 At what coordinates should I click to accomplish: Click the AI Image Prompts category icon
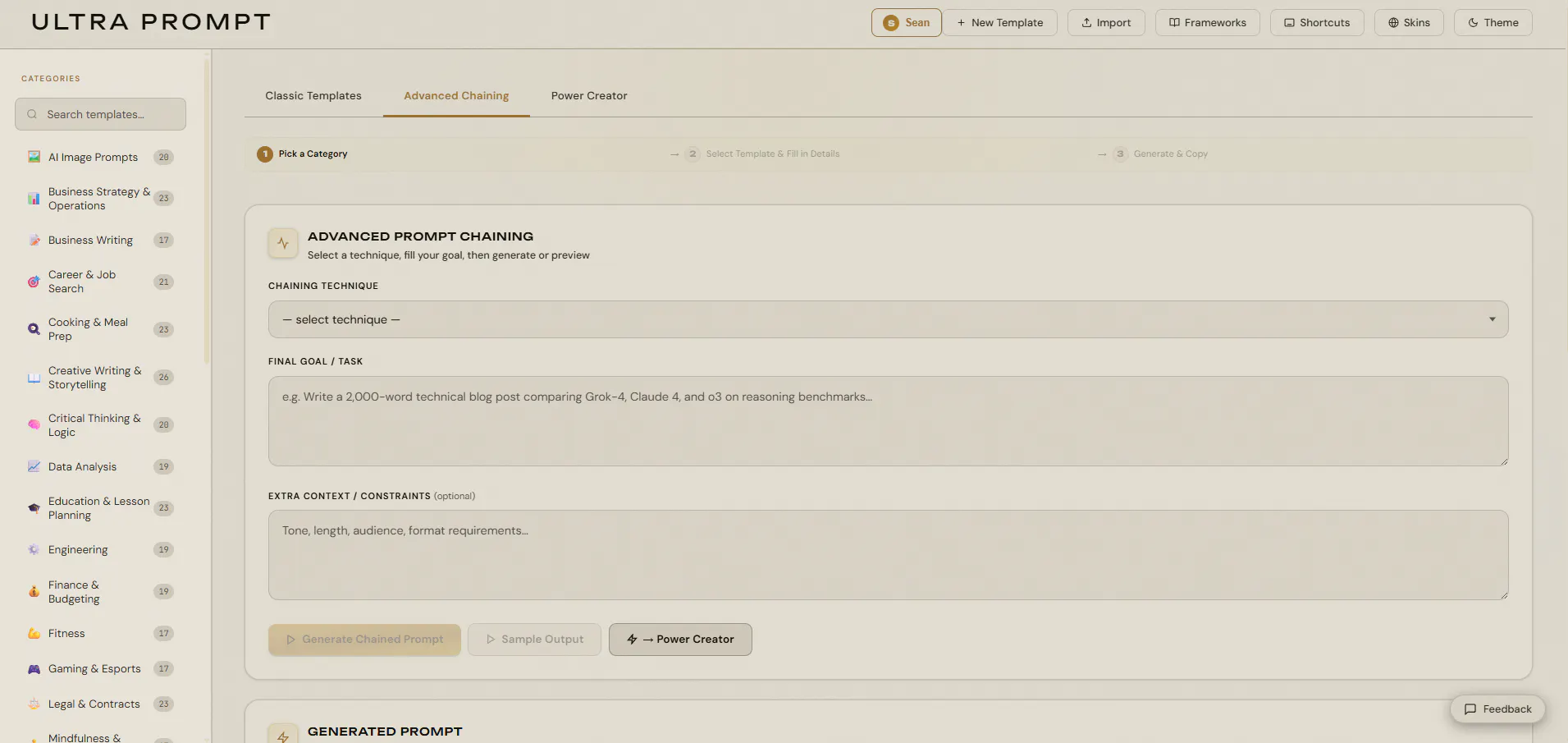tap(34, 157)
